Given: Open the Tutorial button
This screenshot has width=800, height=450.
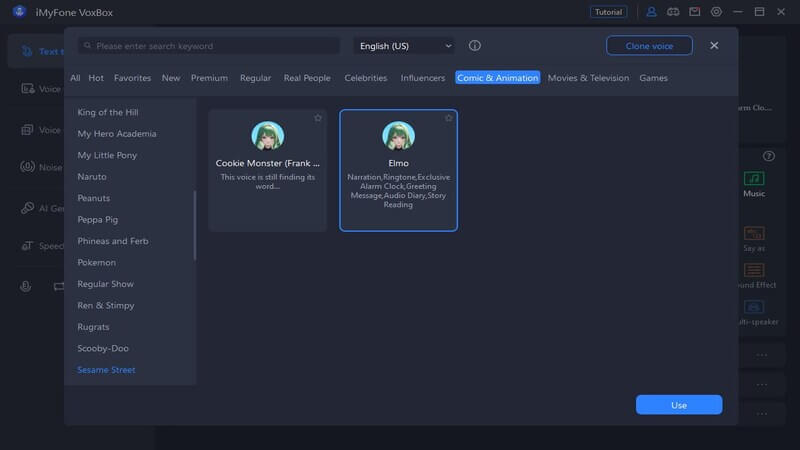Looking at the screenshot, I should [608, 12].
